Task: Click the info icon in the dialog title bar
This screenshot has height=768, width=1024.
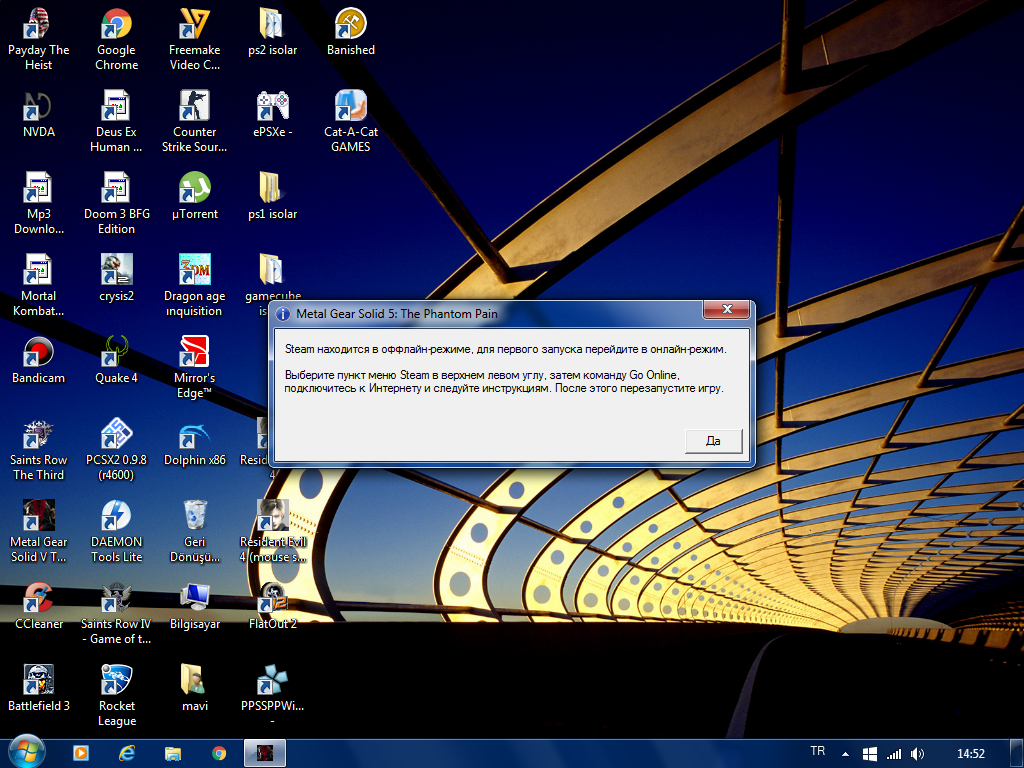Action: coord(283,314)
